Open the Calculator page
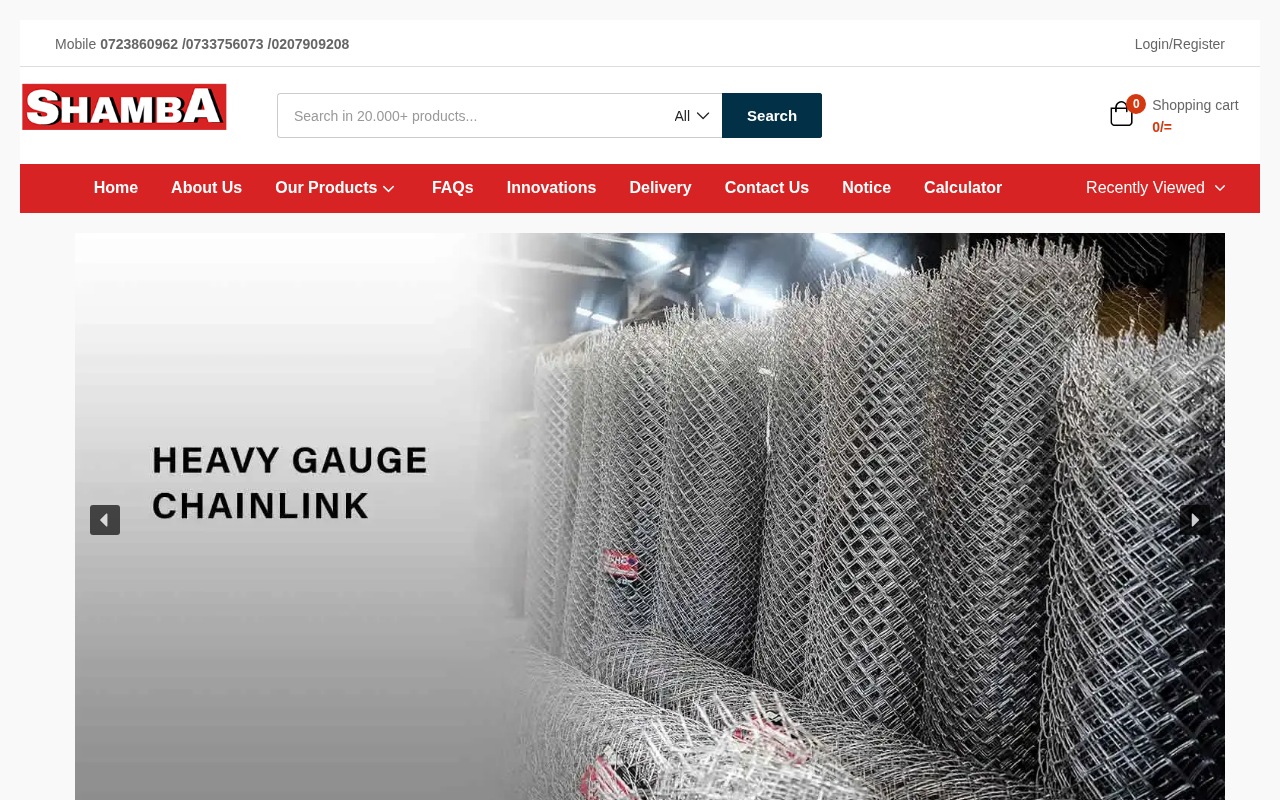This screenshot has width=1280, height=800. click(x=963, y=188)
